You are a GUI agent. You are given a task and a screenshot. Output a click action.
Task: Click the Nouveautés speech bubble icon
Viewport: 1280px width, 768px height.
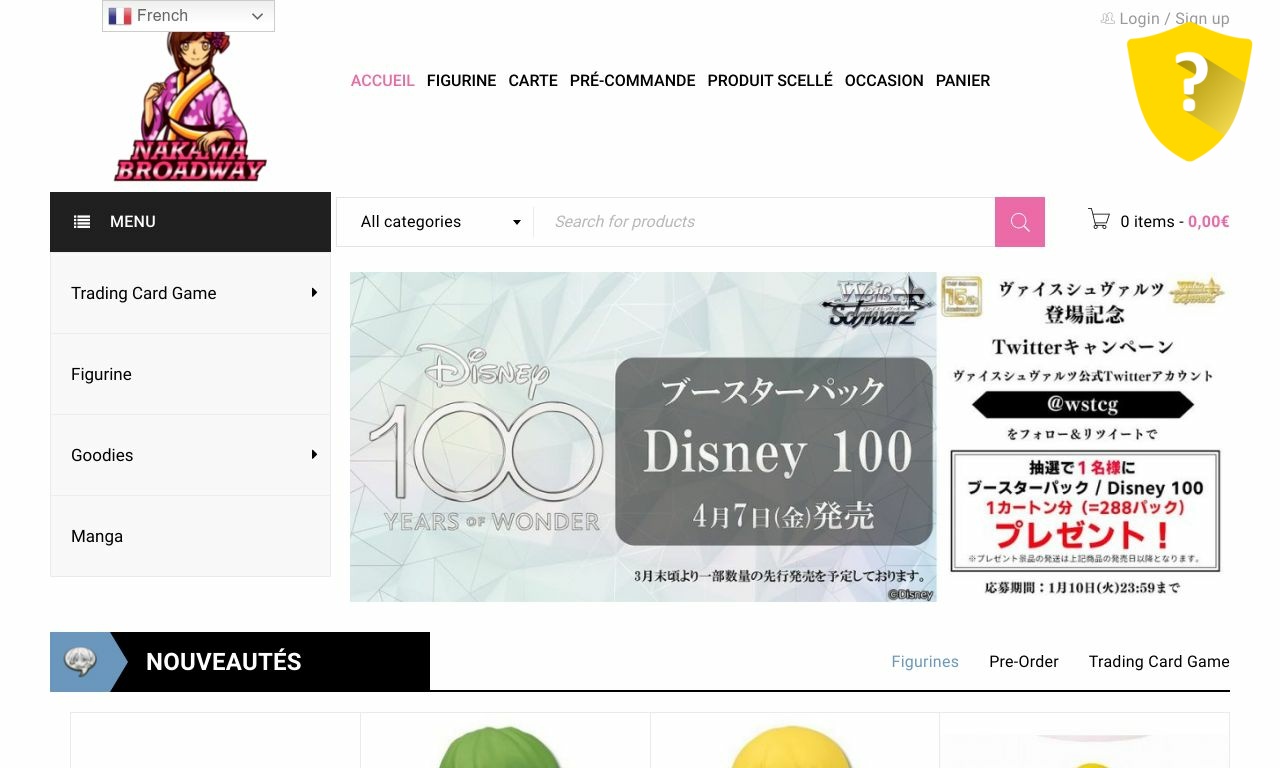pos(80,662)
